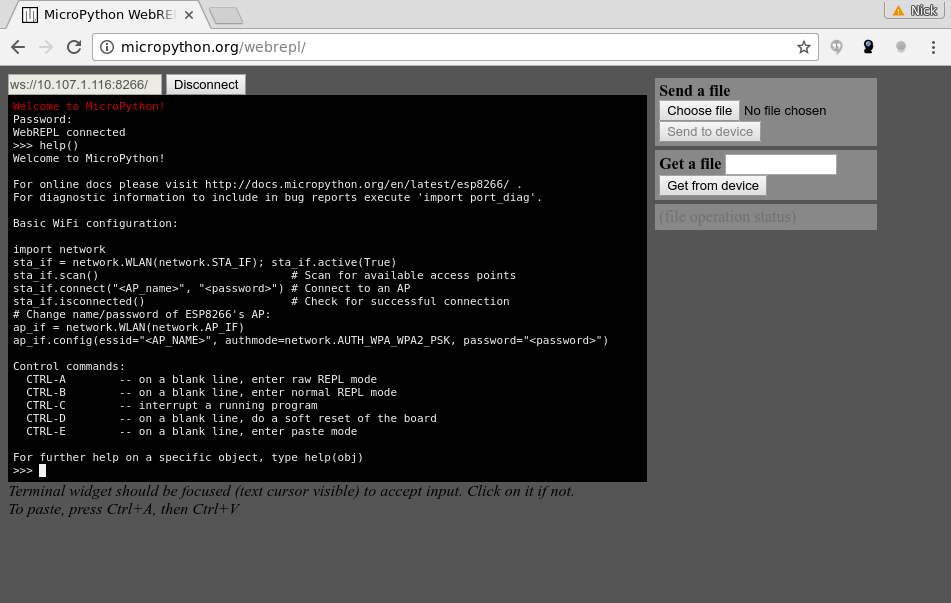The width and height of the screenshot is (951, 603).
Task: Click the webcam extension icon
Action: (868, 47)
